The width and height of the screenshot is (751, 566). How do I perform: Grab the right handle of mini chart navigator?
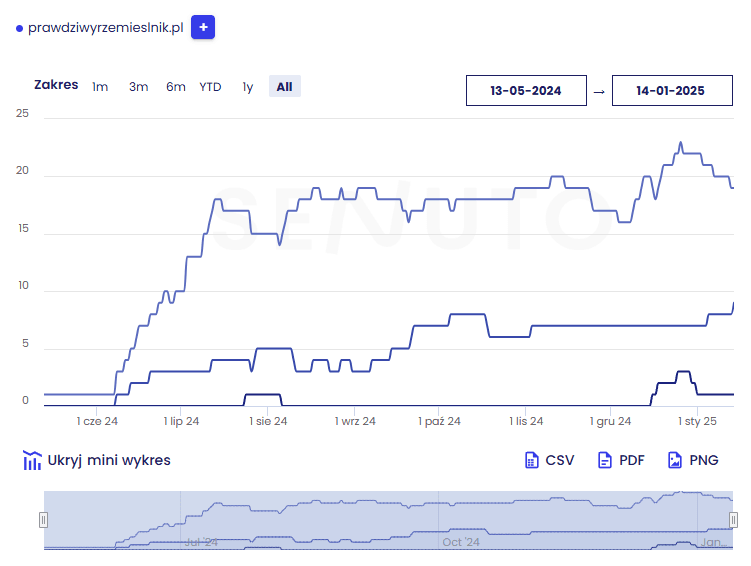(733, 520)
